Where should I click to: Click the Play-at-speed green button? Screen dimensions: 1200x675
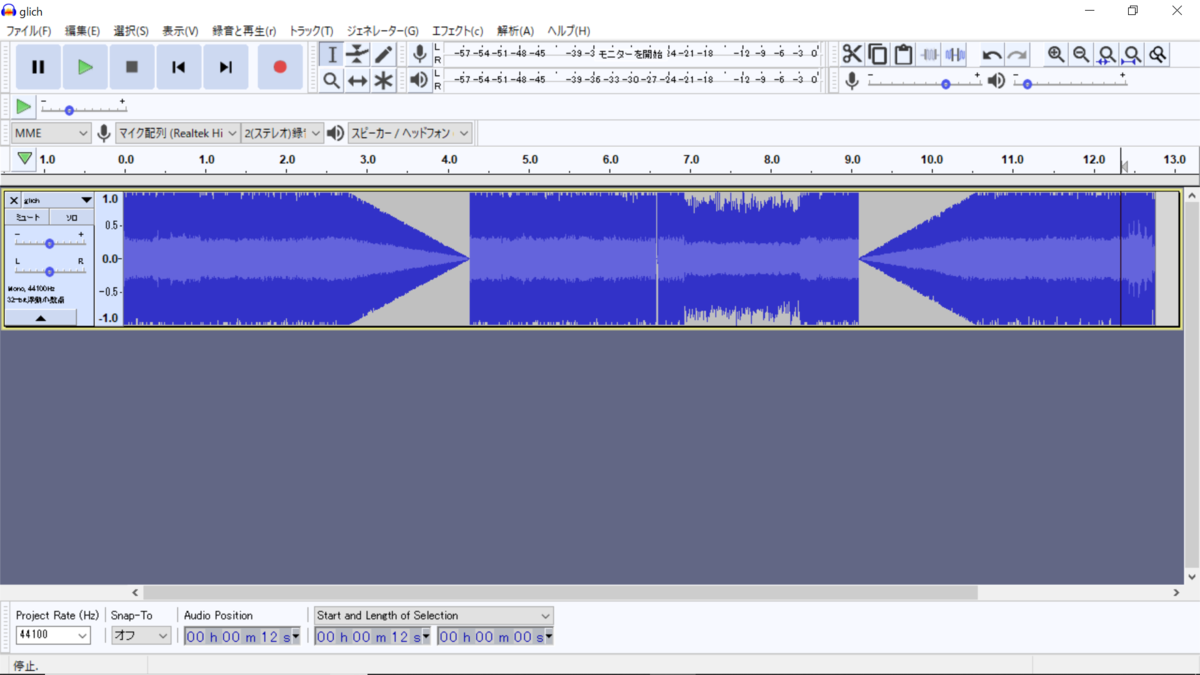[x=24, y=106]
